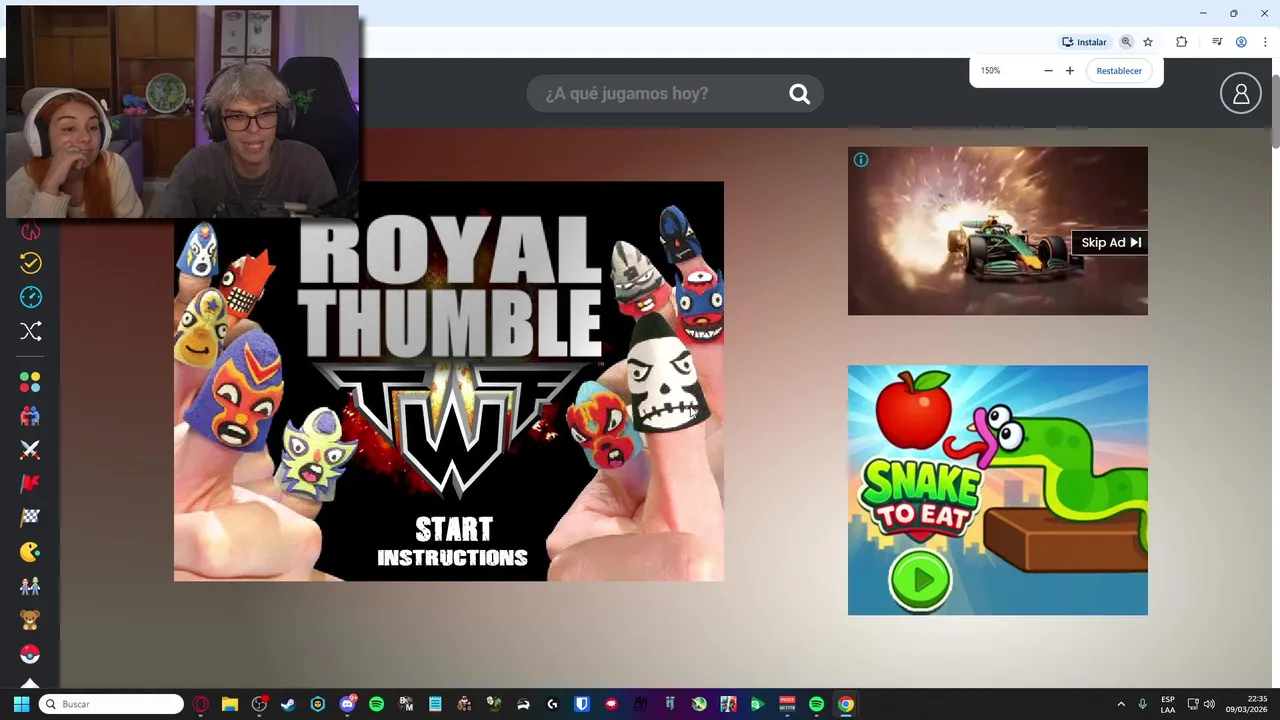1280x720 pixels.
Task: Open the crossed swords action category icon
Action: [30, 450]
